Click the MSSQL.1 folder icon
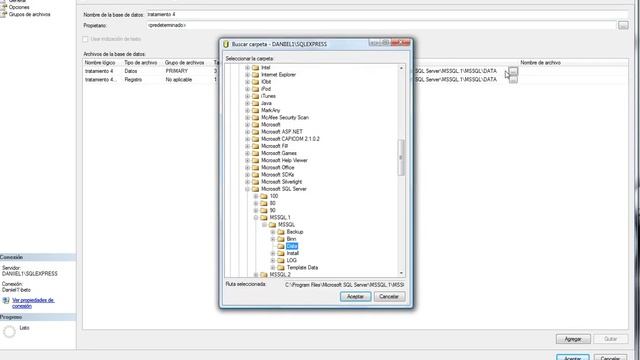Image resolution: width=640 pixels, height=360 pixels. tap(264, 218)
